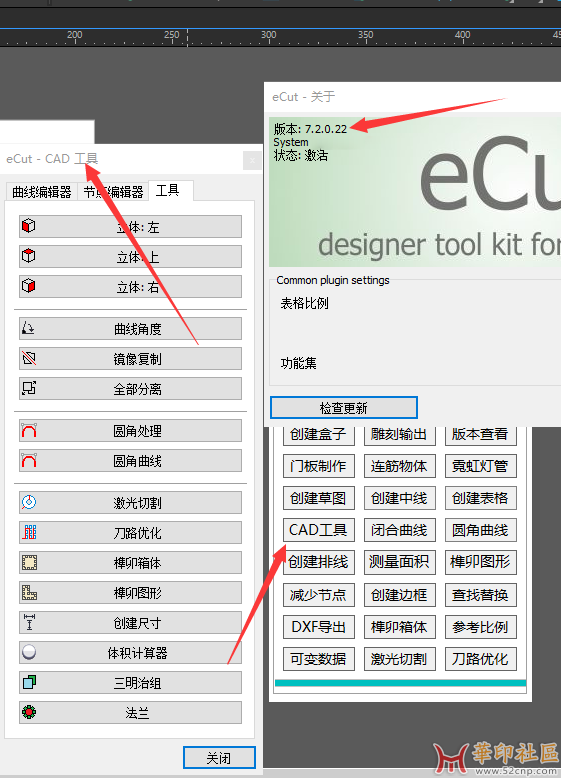
Task: Click the 关闭 button
Action: point(219,758)
